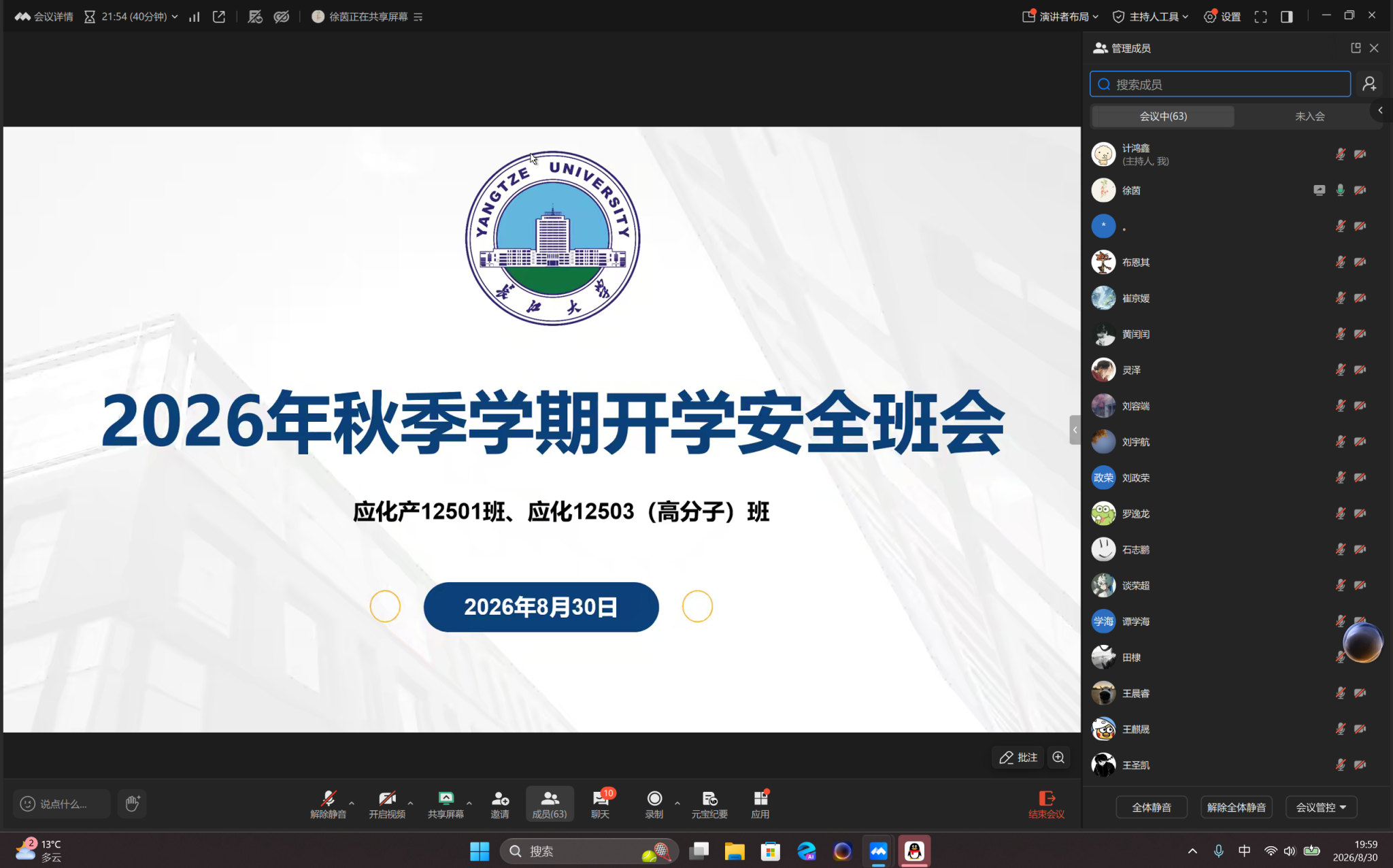Screen dimensions: 1393x868
Task: Show hidden system tray icons
Action: 1192,851
